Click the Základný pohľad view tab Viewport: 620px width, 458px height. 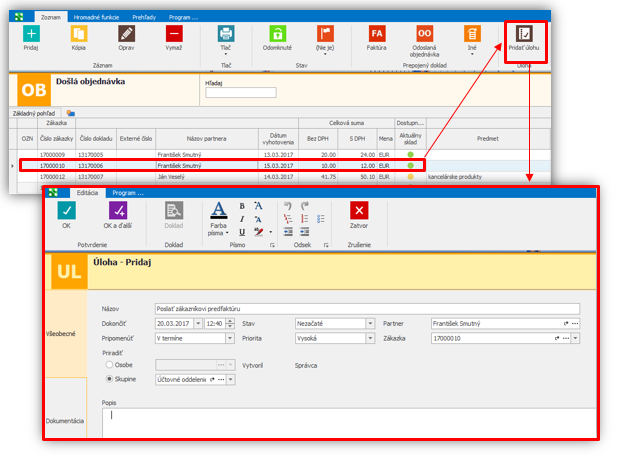[34, 114]
